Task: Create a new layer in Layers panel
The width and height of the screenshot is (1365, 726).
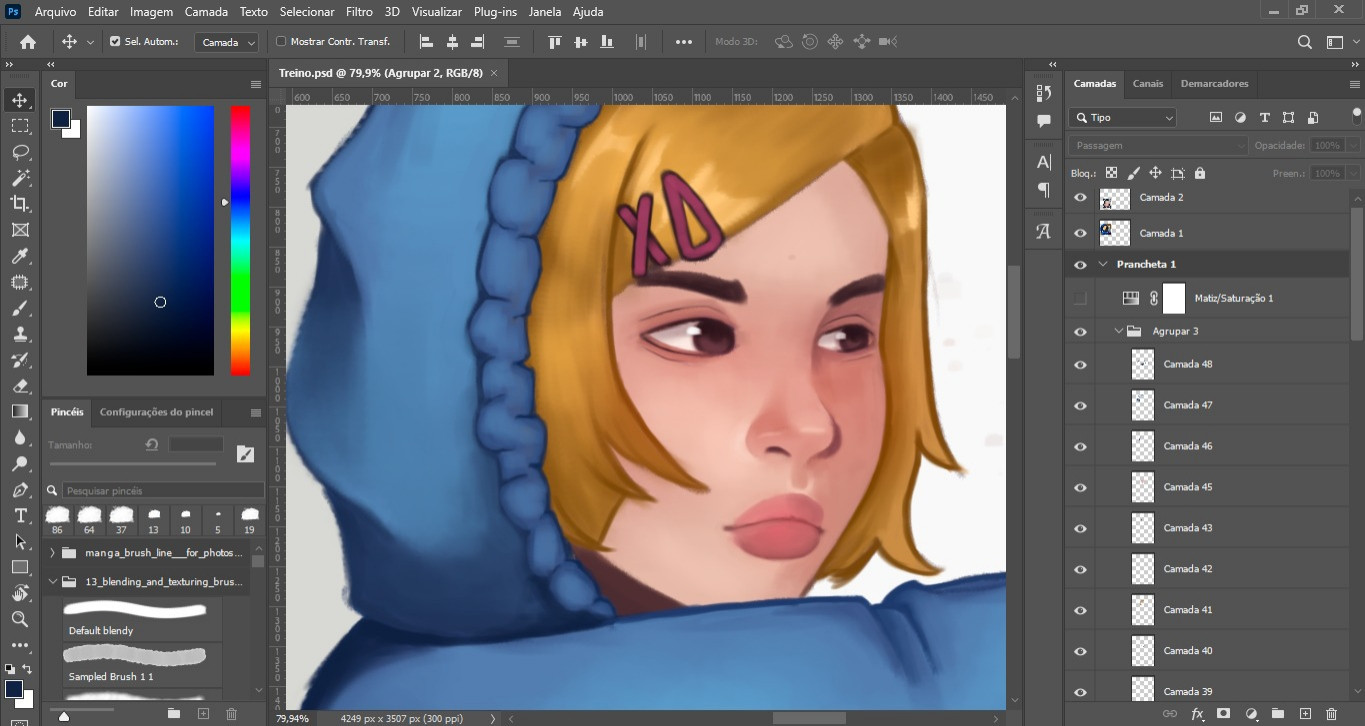Action: (x=1304, y=714)
